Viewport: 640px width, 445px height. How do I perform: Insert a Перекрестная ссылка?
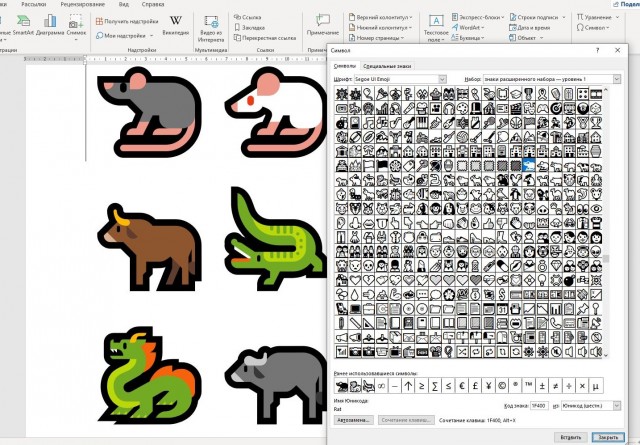[264, 38]
